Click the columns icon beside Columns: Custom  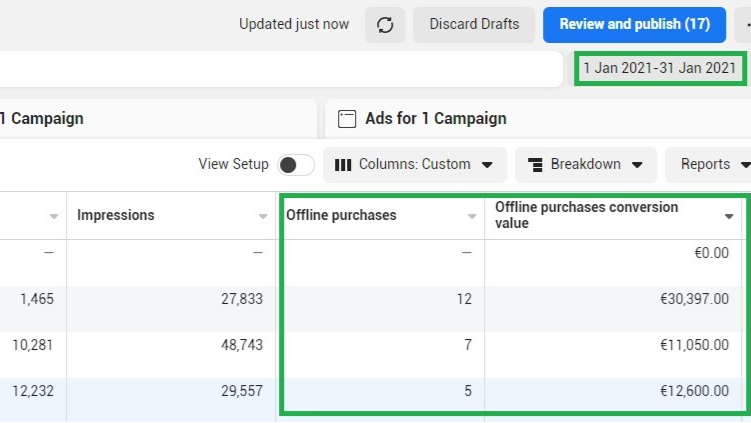coord(343,165)
